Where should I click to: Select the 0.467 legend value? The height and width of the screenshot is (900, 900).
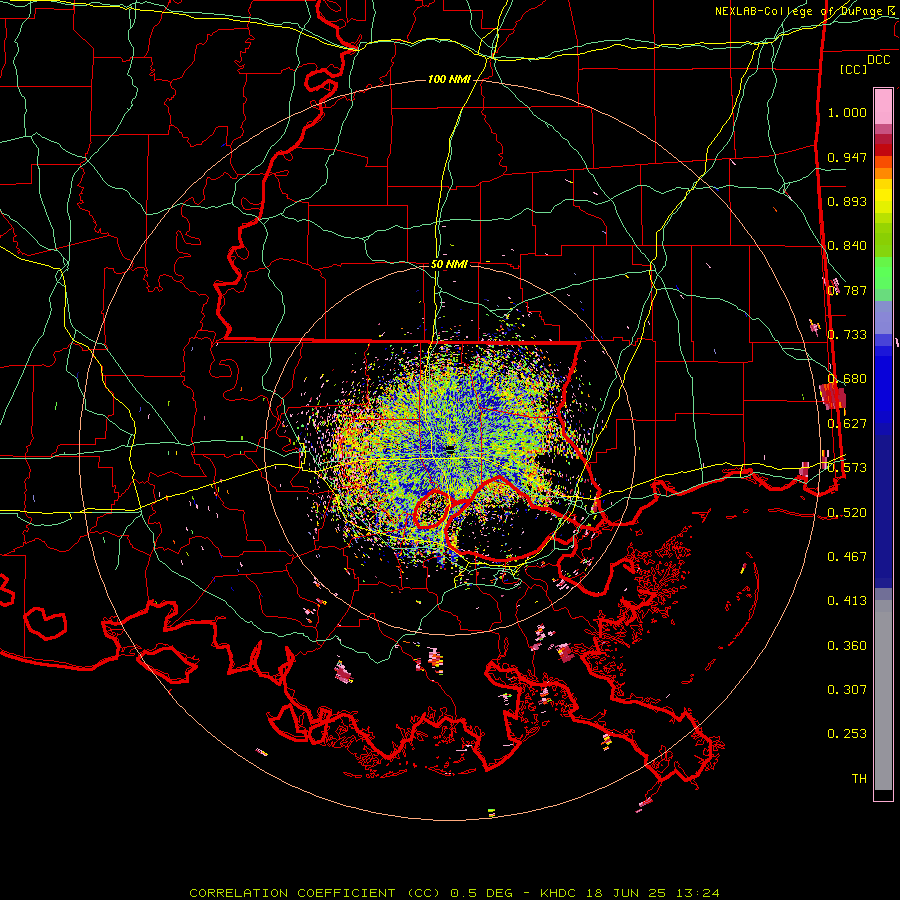pos(847,557)
